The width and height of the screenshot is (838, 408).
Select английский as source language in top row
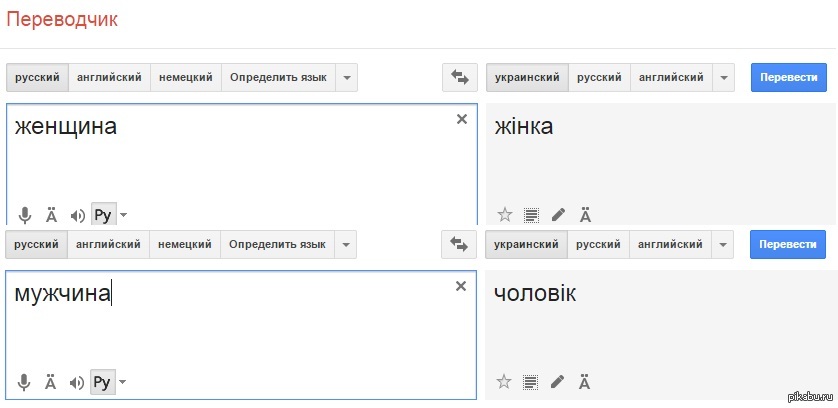110,77
